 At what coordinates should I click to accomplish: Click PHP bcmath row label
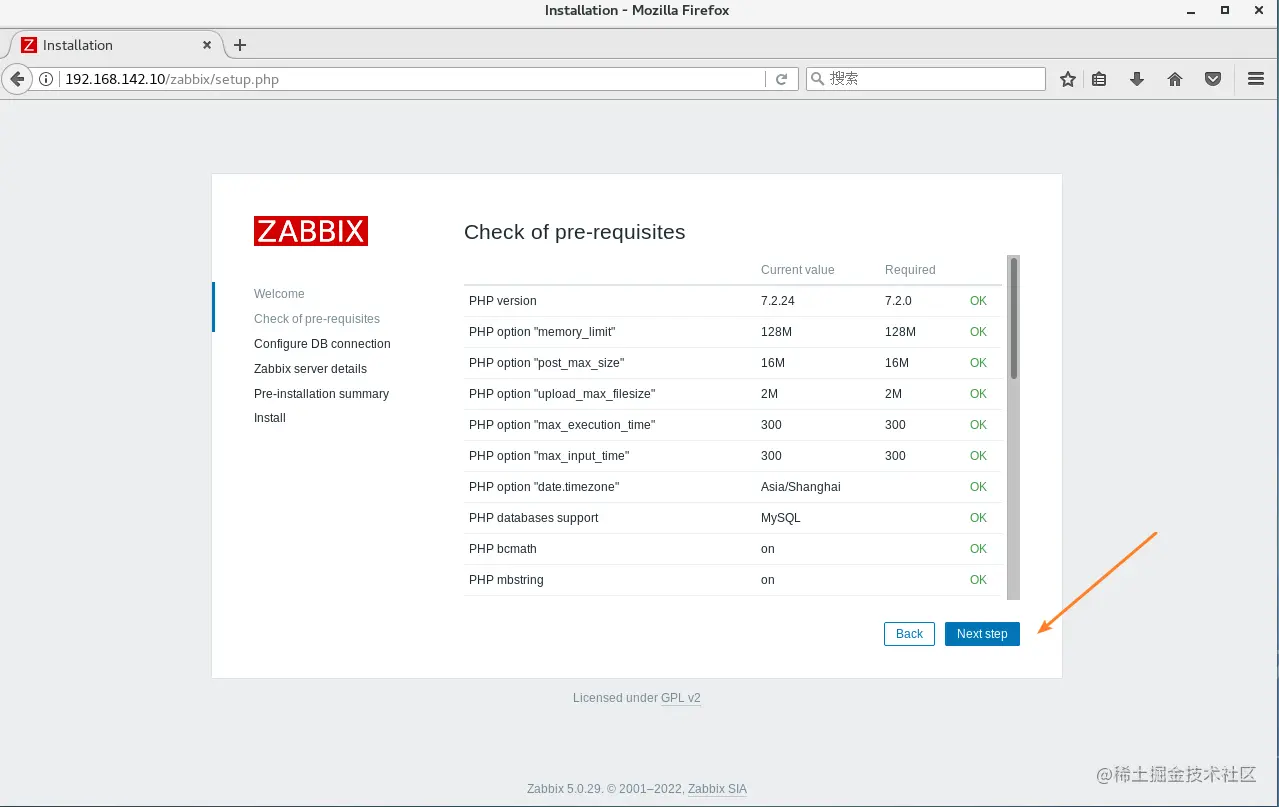(503, 549)
